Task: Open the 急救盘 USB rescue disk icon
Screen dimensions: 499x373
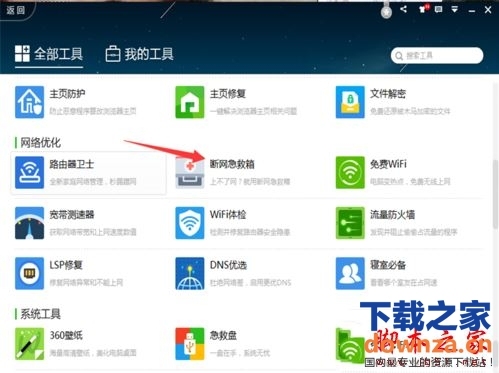Action: click(190, 344)
